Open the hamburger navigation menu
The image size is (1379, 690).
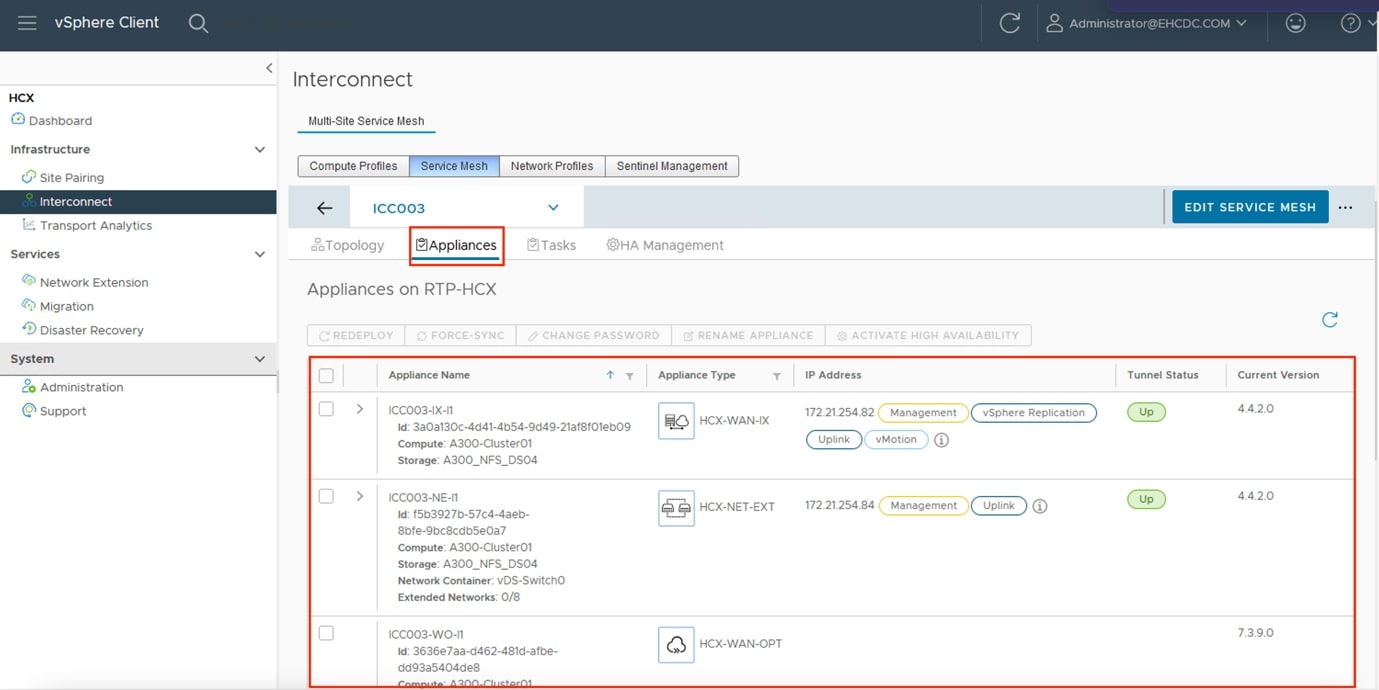(x=27, y=23)
